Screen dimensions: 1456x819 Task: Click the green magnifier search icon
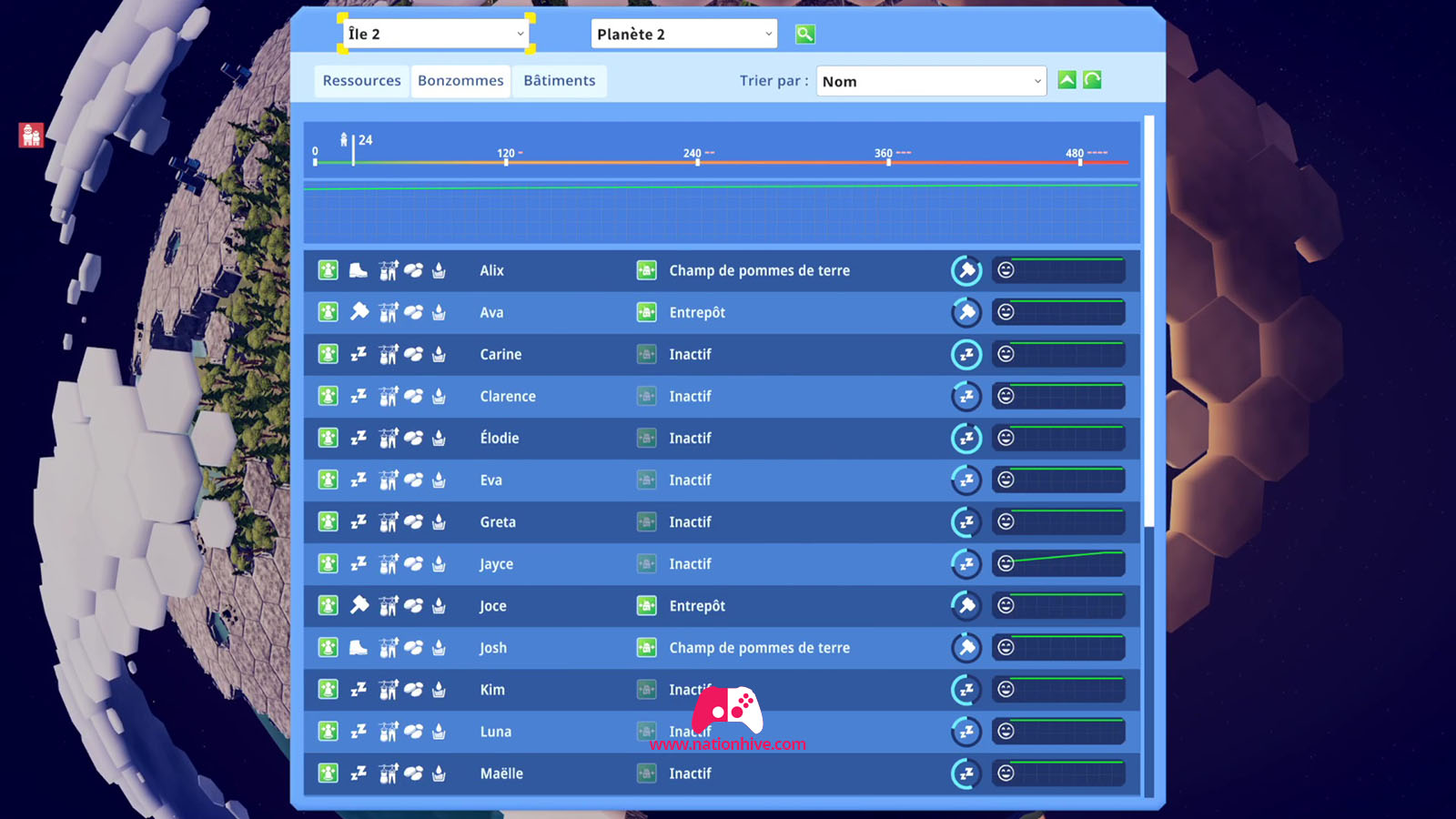(x=804, y=34)
